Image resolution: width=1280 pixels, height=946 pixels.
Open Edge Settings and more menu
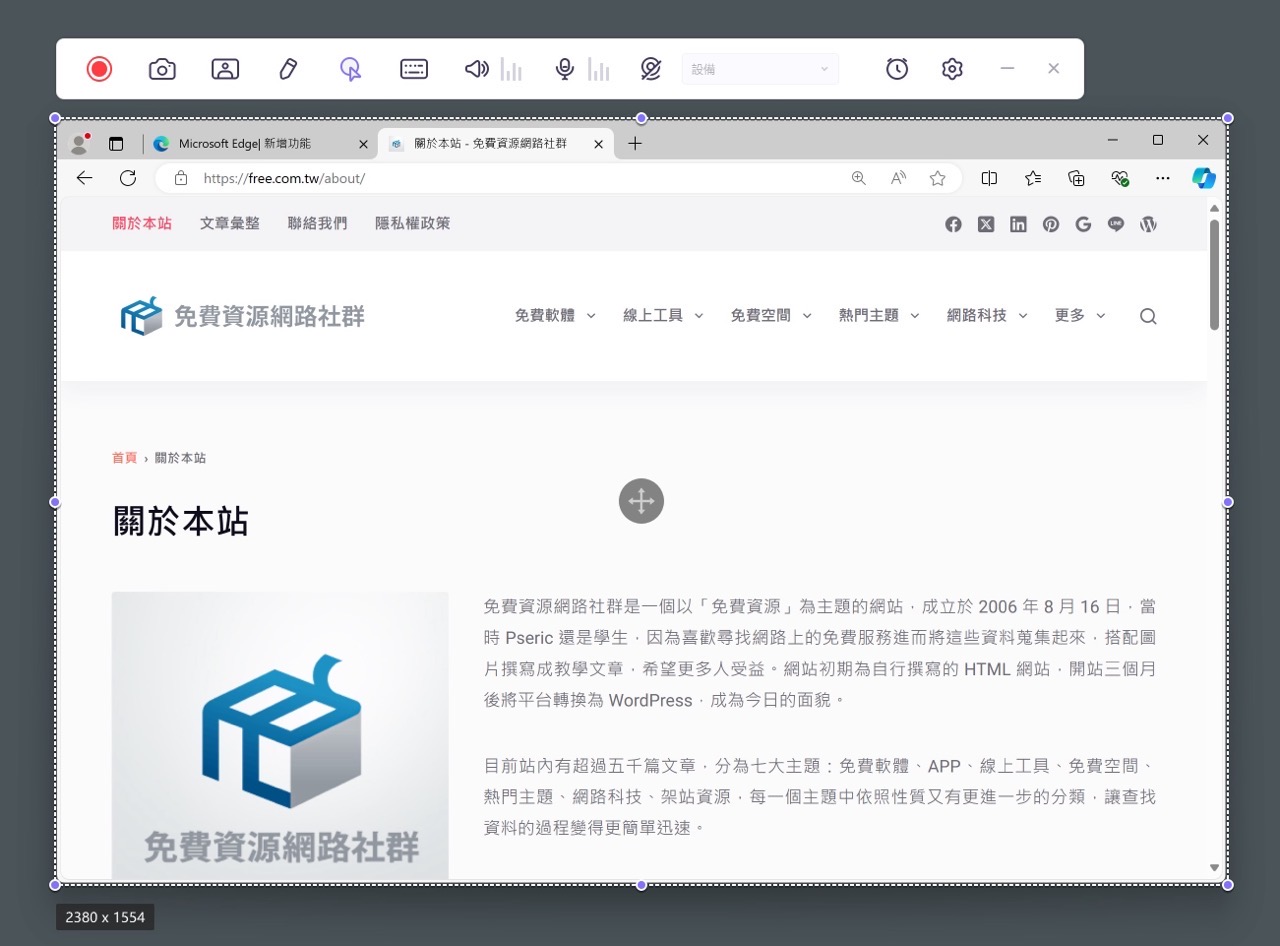pyautogui.click(x=1162, y=178)
